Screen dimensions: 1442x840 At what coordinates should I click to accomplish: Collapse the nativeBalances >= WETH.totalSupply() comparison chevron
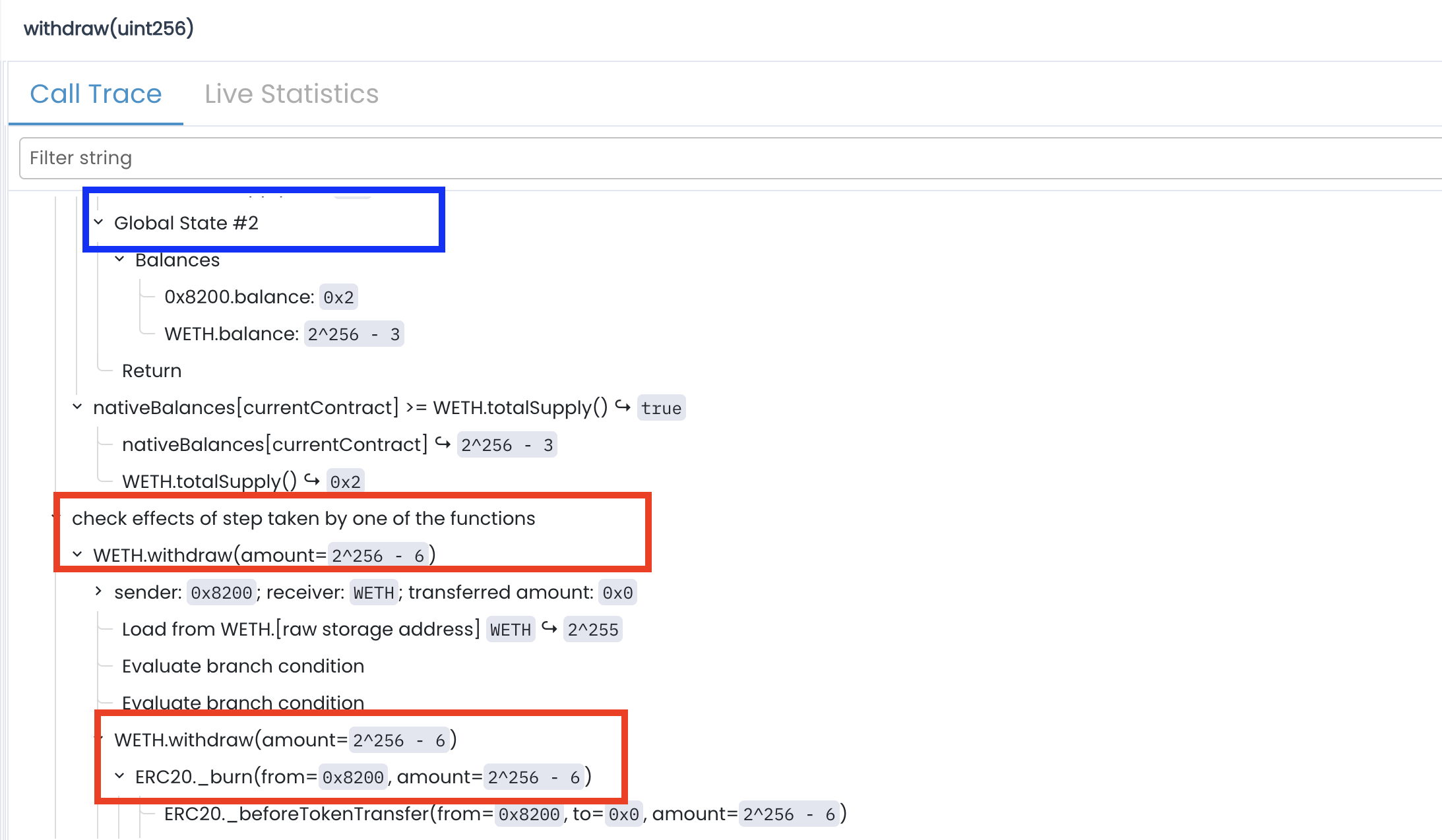[x=77, y=407]
